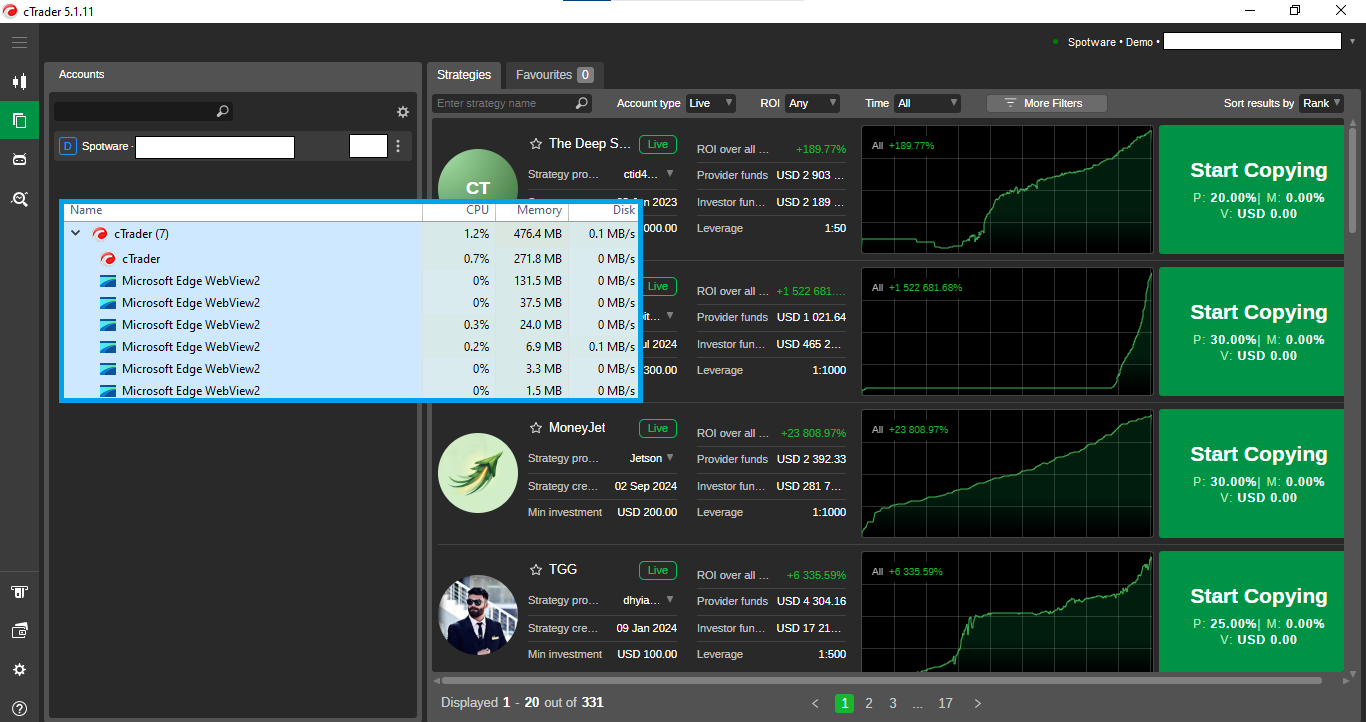
Task: Favourite The Deep S... strategy star
Action: tap(536, 144)
